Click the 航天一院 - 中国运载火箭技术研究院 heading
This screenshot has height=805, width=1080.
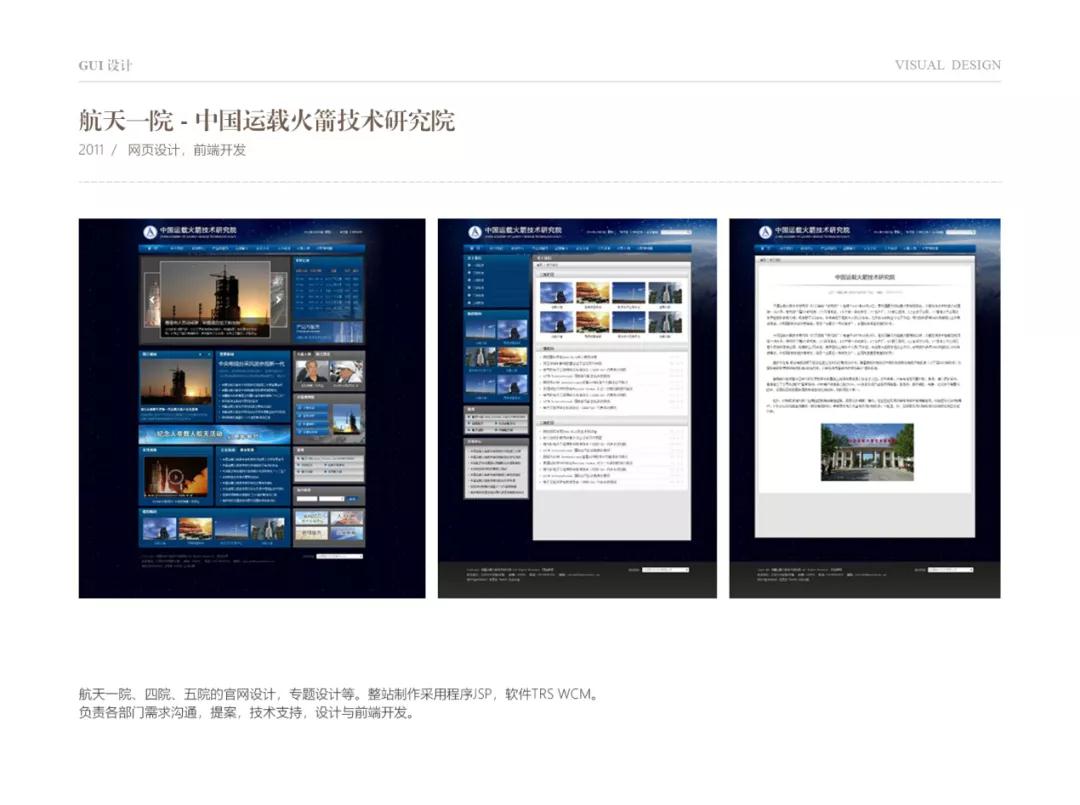pos(267,121)
